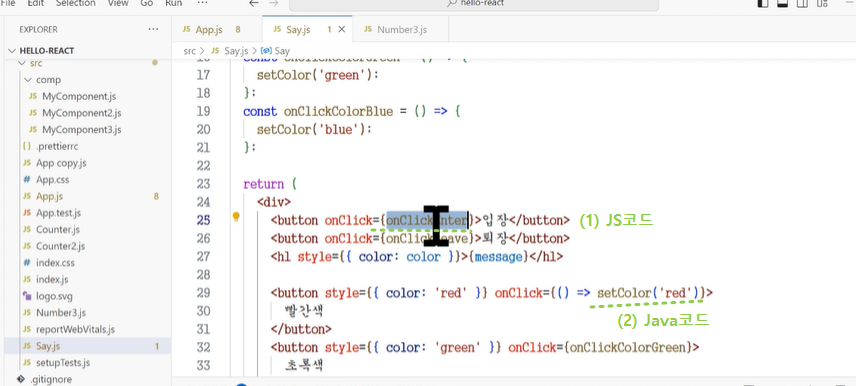
Task: Open index.js in Explorer
Action: pyautogui.click(x=52, y=280)
